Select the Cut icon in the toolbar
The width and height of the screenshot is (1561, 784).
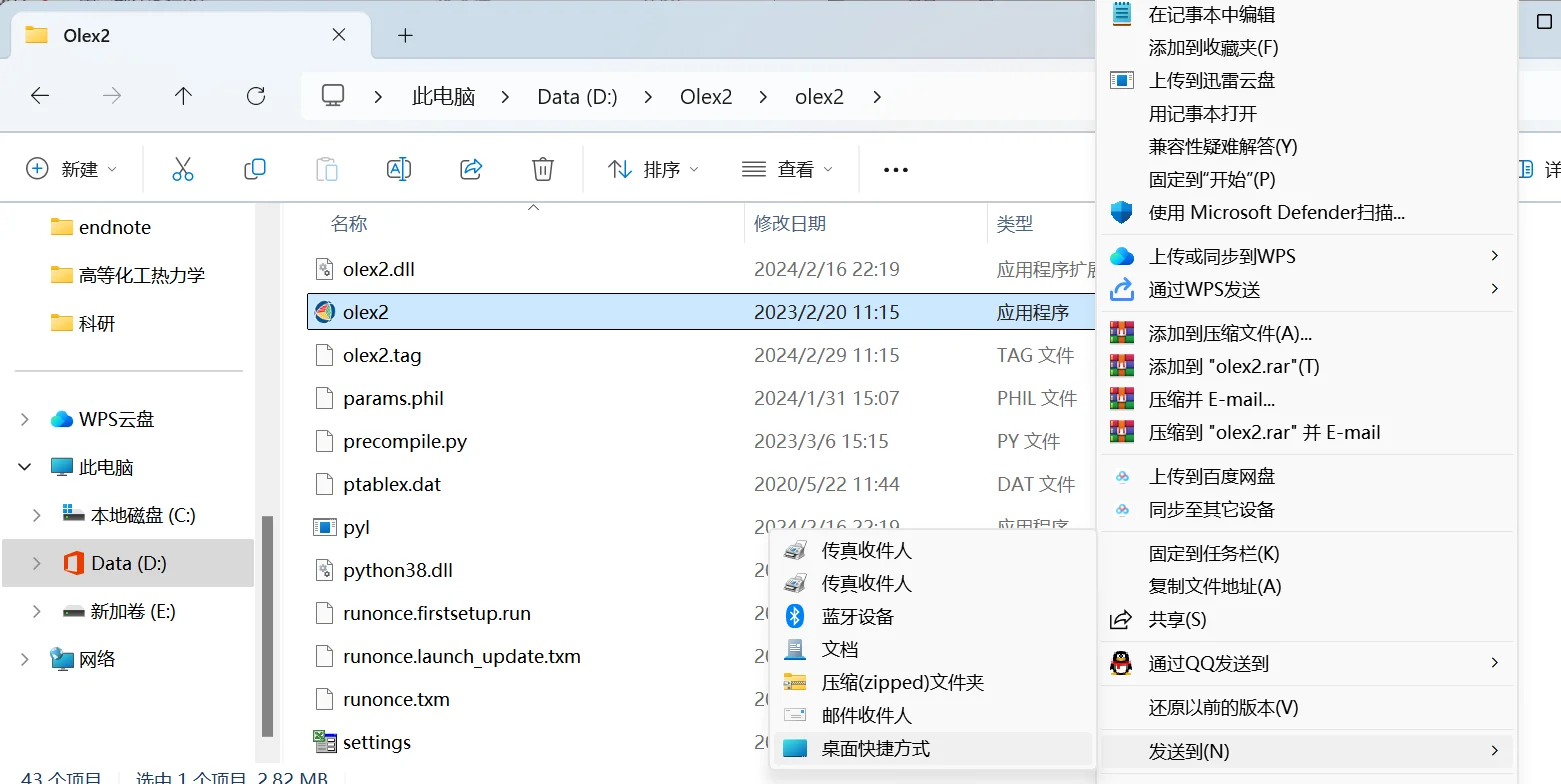tap(182, 168)
